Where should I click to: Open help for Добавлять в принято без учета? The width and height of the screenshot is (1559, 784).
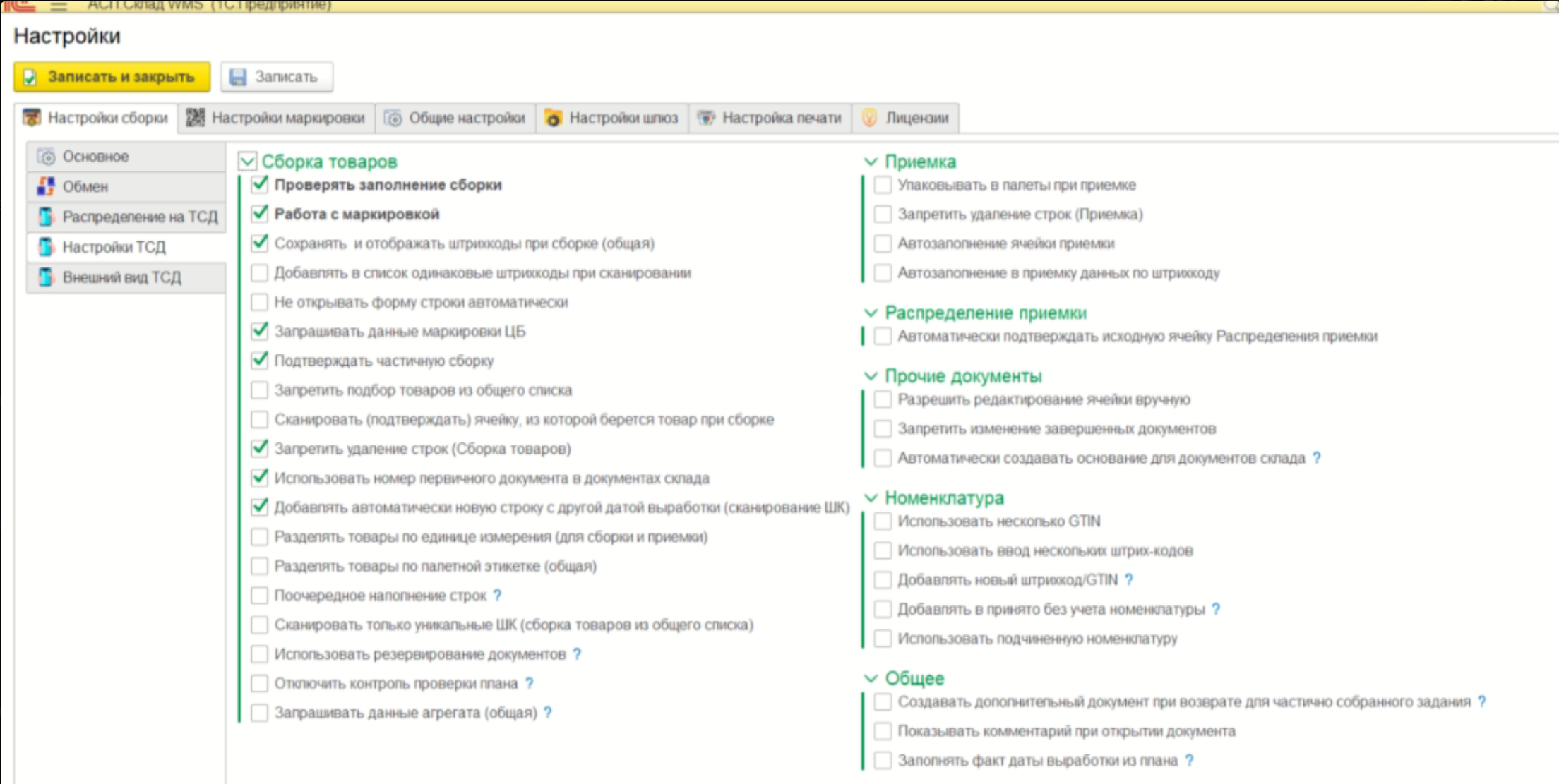(1216, 609)
